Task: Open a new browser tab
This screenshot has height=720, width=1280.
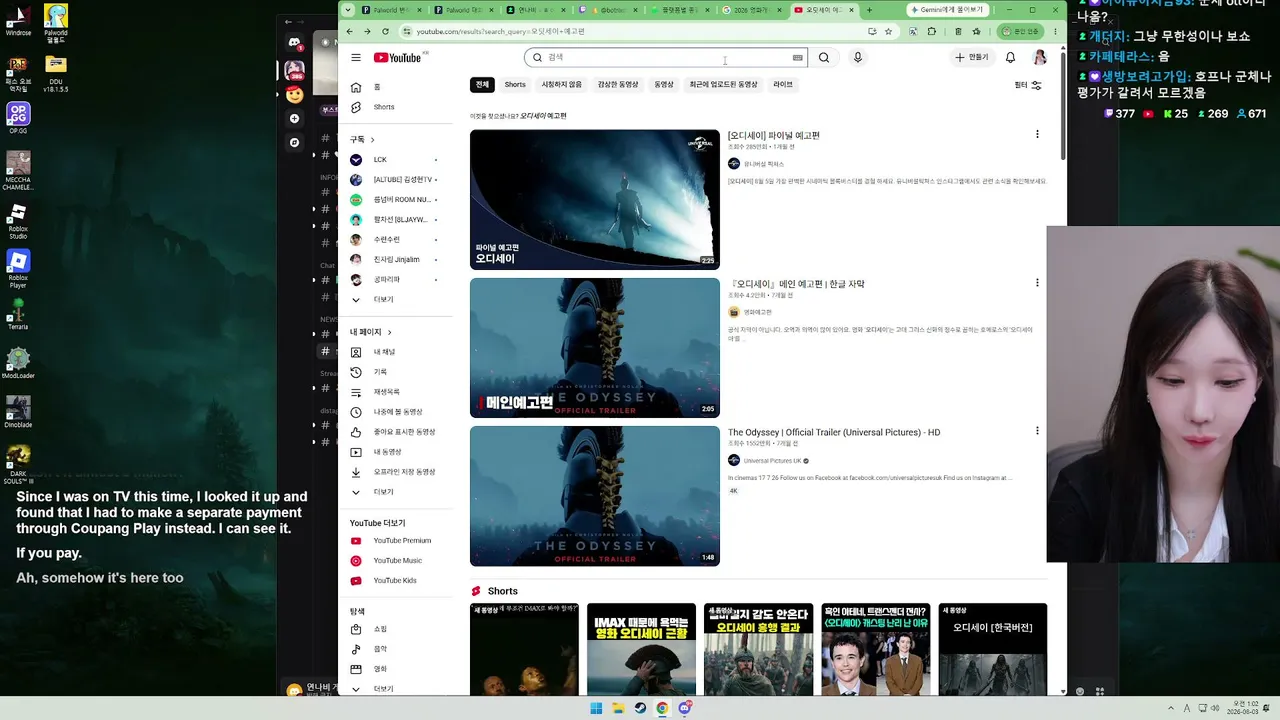Action: [x=869, y=10]
